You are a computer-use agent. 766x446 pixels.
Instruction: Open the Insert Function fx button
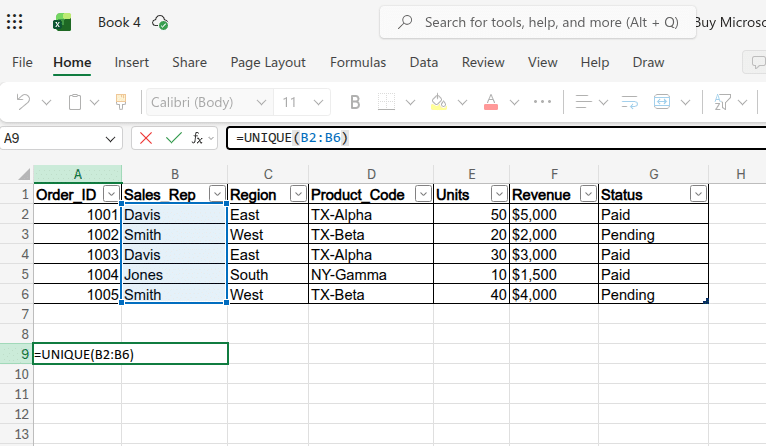pos(198,138)
